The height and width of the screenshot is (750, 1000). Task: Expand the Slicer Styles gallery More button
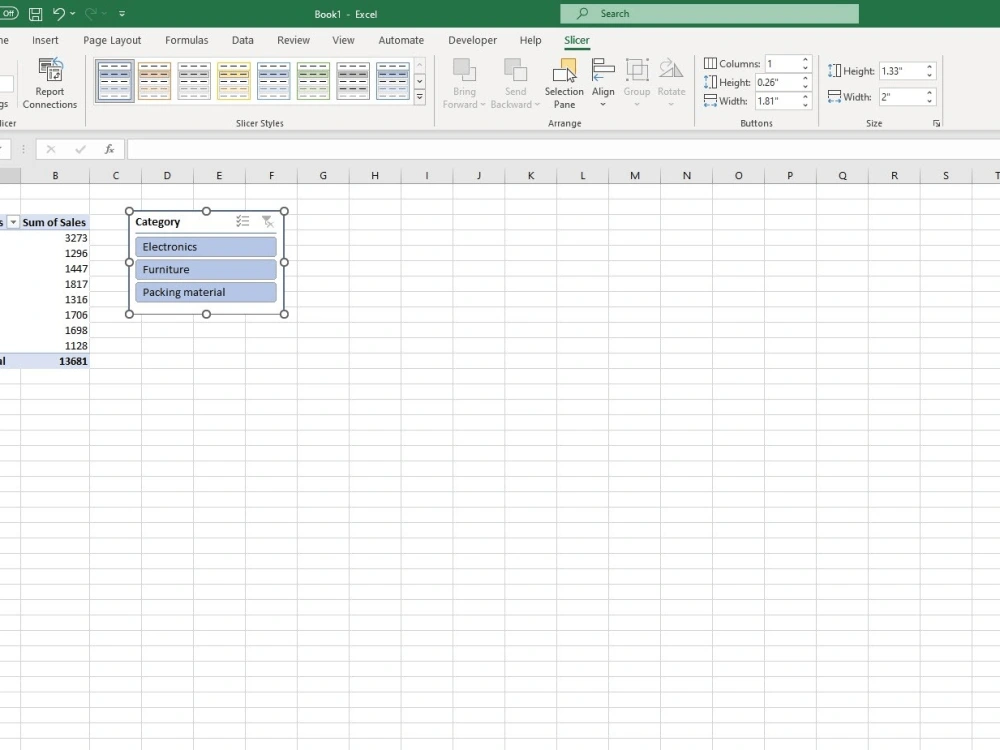click(420, 97)
